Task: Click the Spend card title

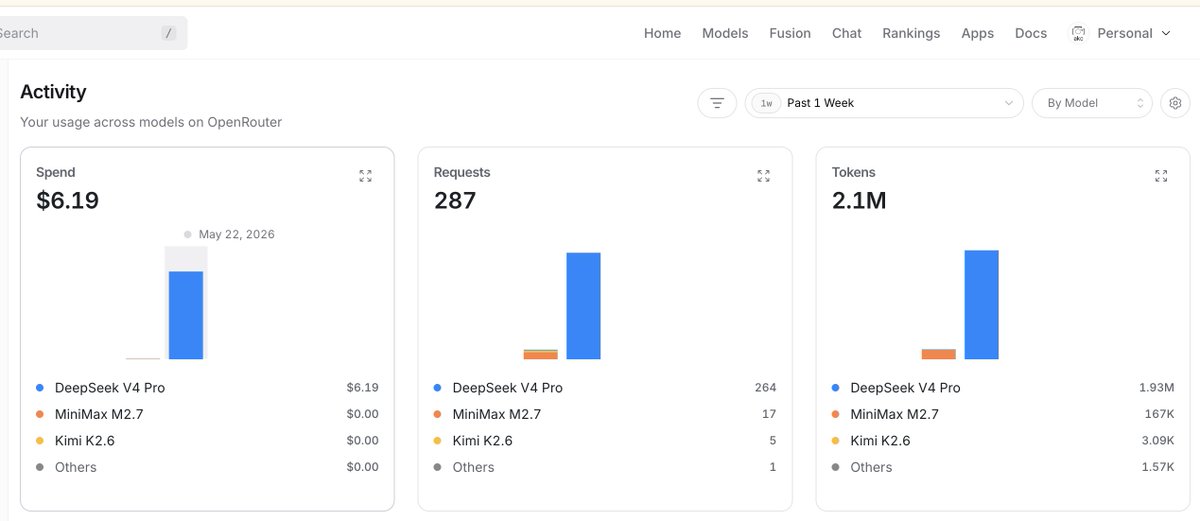Action: coord(55,173)
